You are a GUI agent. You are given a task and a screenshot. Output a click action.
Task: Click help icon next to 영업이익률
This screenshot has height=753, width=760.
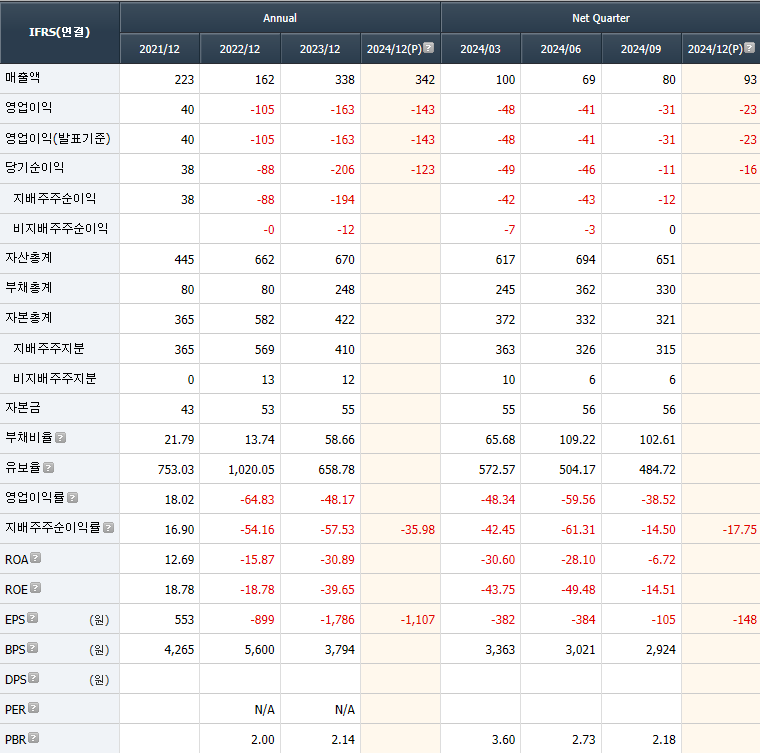(72, 498)
